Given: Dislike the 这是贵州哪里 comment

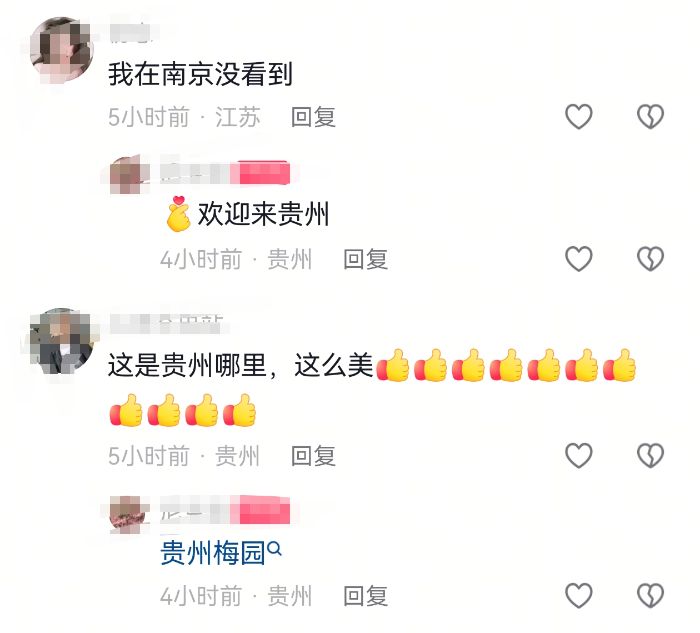Looking at the screenshot, I should click(x=650, y=455).
